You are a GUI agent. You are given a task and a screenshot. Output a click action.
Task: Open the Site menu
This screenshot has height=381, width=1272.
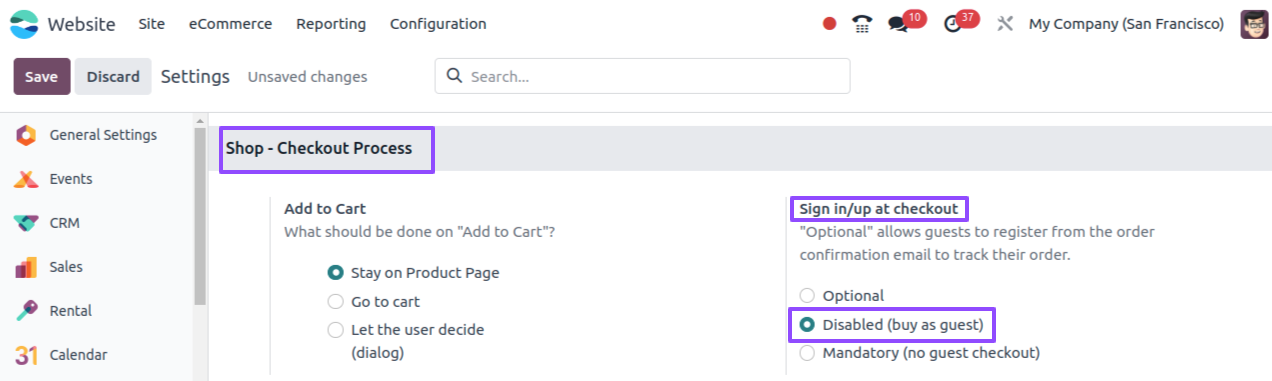pos(152,24)
